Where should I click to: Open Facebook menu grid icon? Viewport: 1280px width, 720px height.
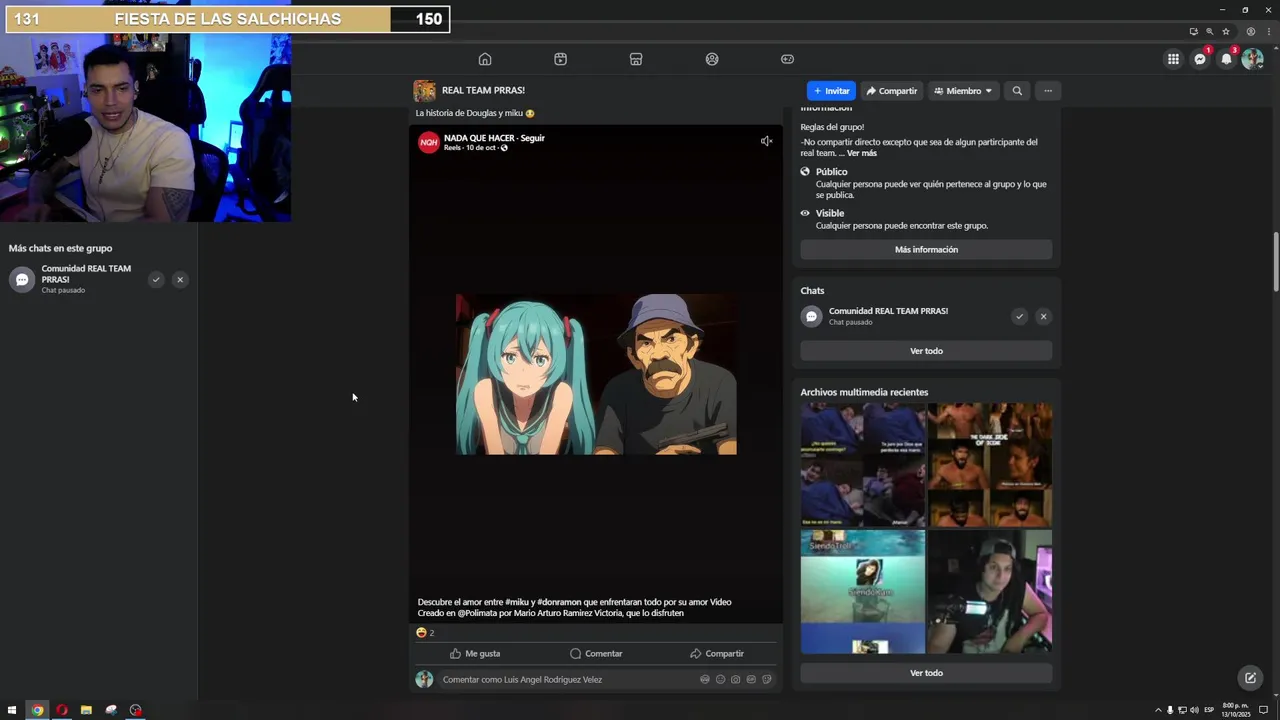point(1173,59)
